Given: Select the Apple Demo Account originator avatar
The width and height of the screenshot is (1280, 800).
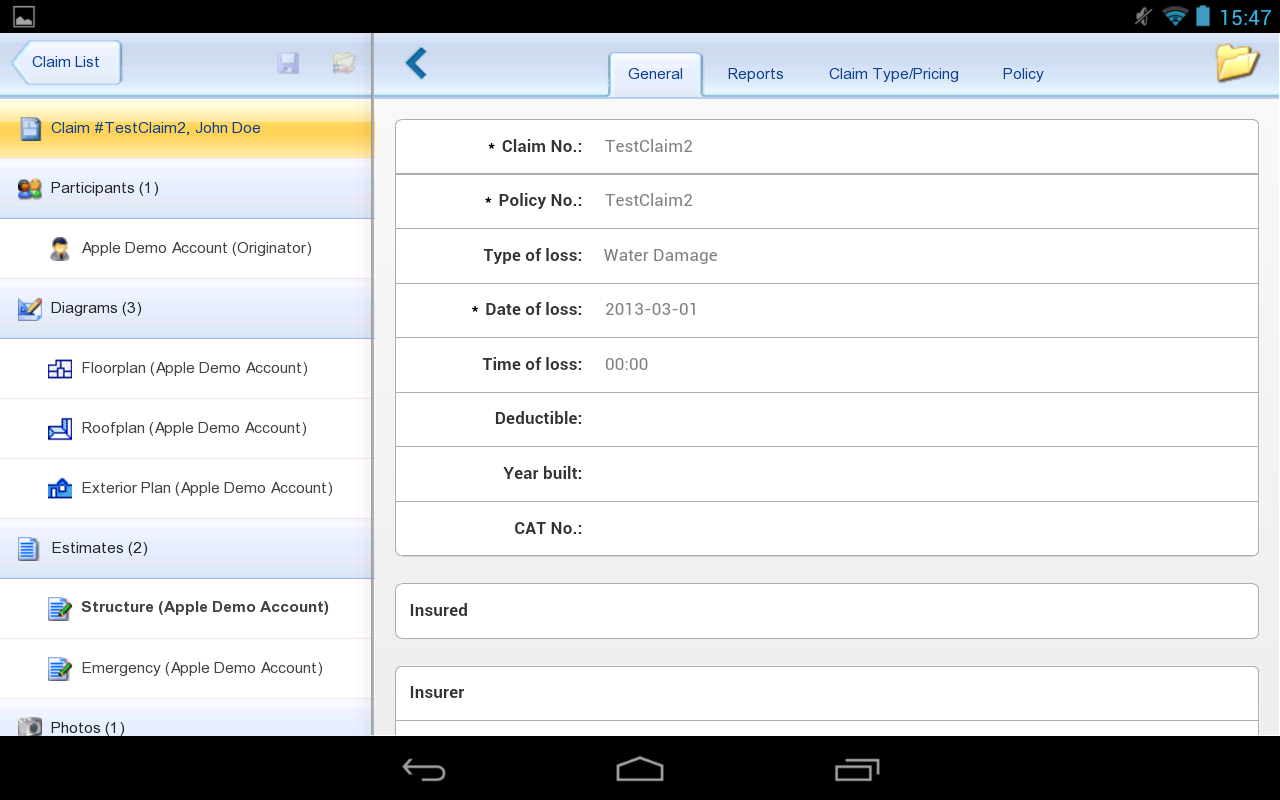Looking at the screenshot, I should pyautogui.click(x=60, y=248).
